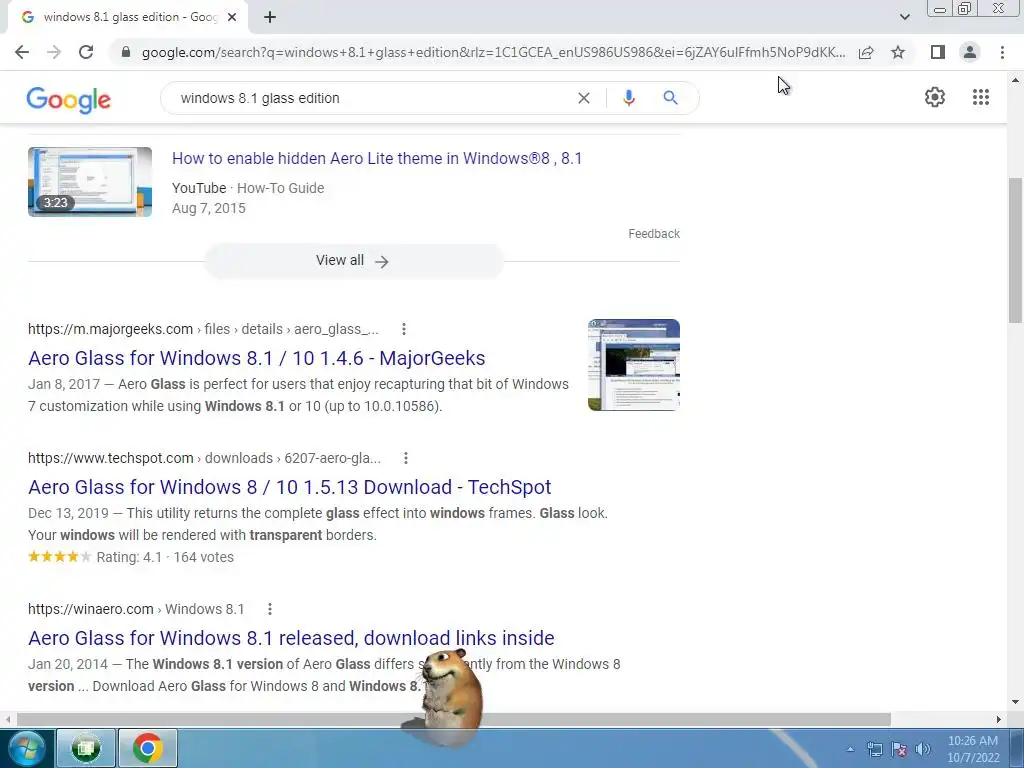Go back to the previous page
1024x768 pixels.
[x=22, y=52]
